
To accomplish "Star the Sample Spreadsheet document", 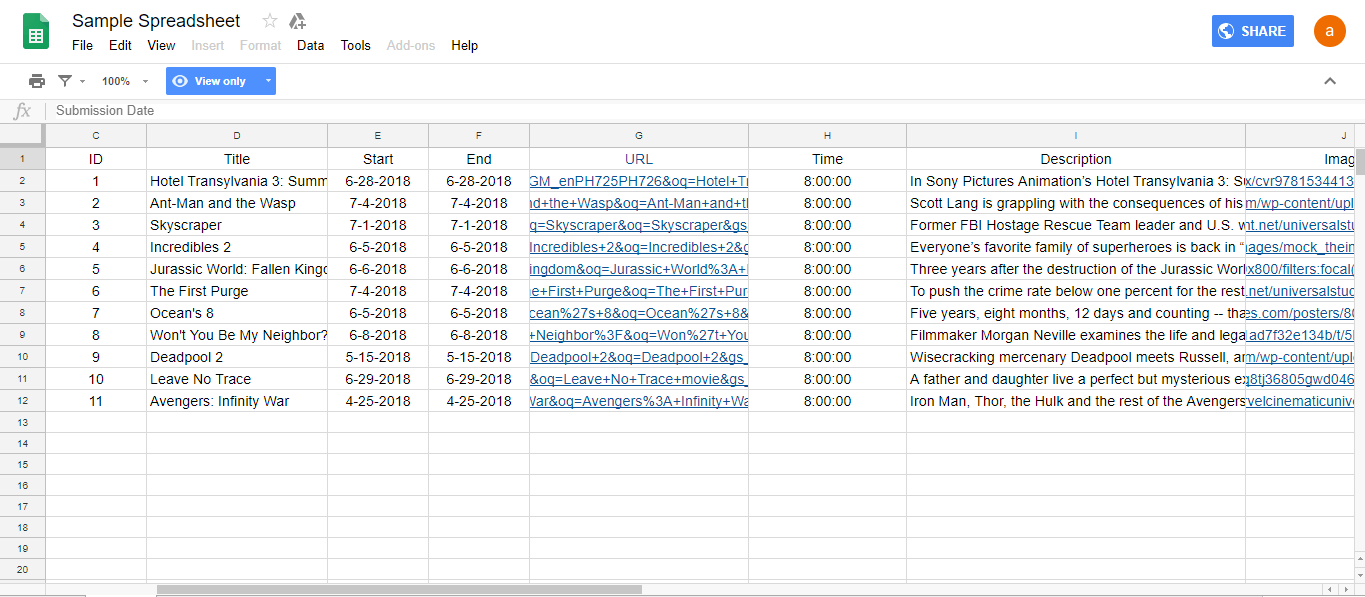I will click(x=270, y=21).
